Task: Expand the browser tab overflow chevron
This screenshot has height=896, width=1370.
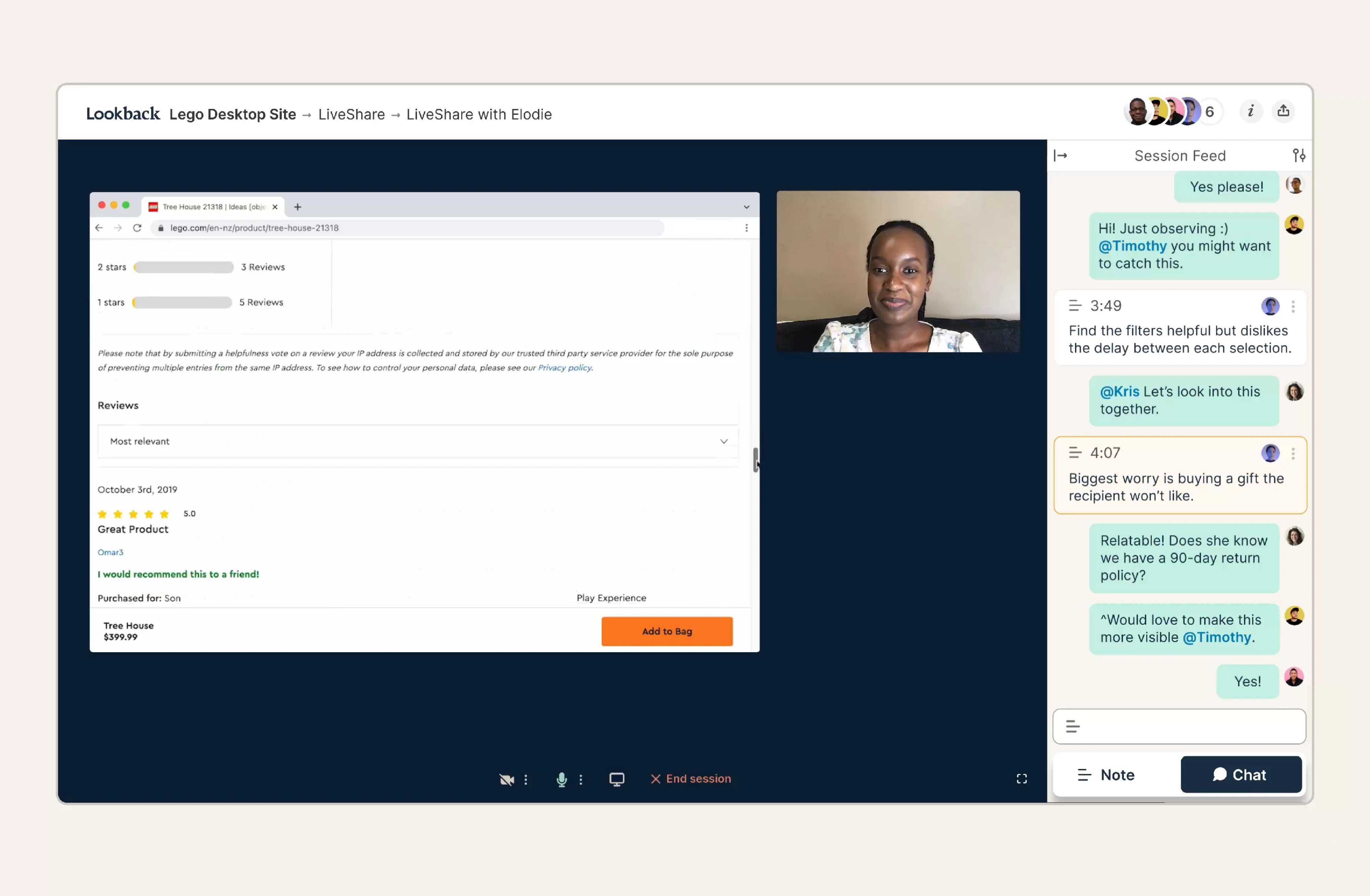Action: (747, 206)
